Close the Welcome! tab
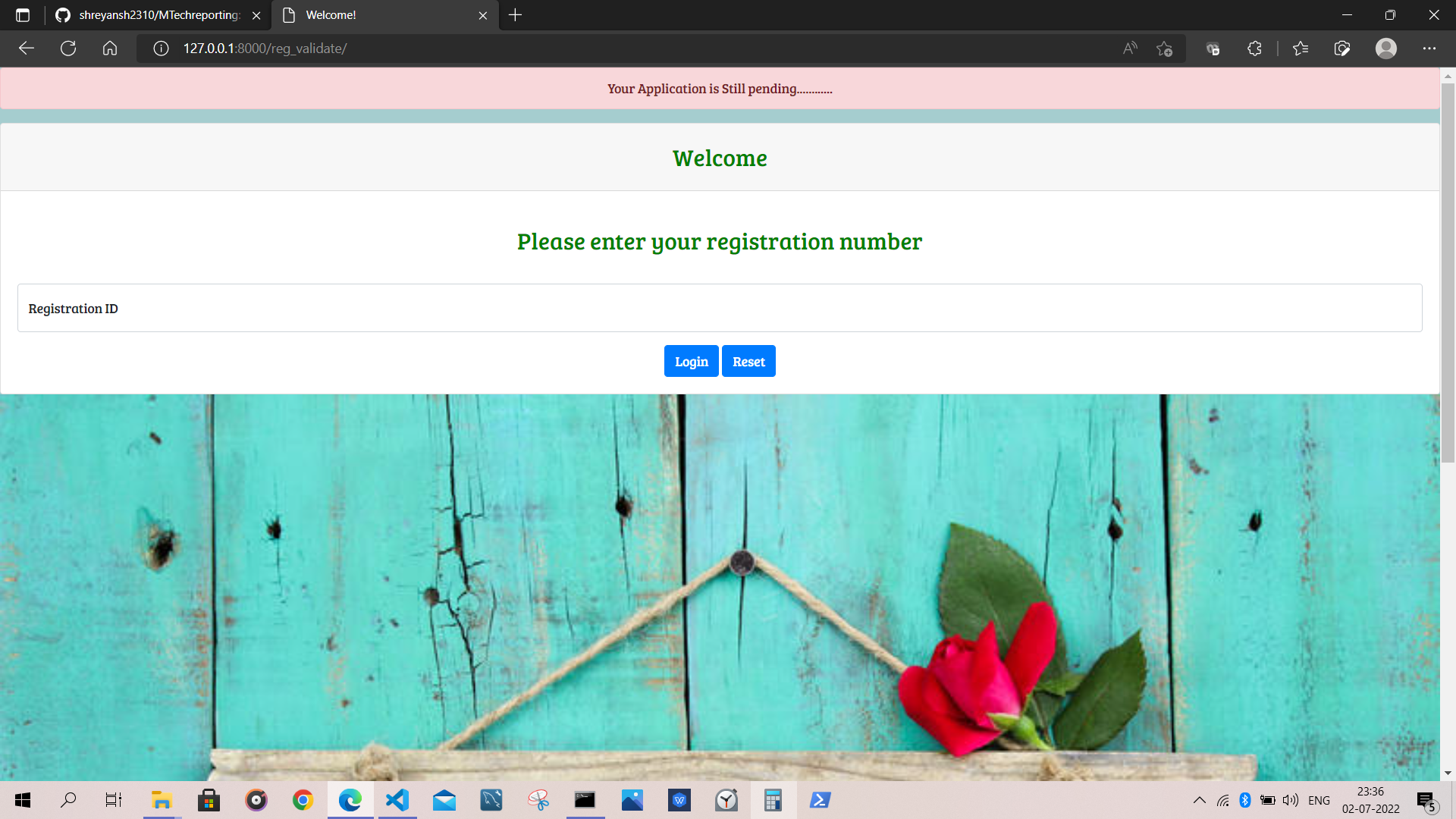Screen dimensions: 1456x819 (483, 15)
